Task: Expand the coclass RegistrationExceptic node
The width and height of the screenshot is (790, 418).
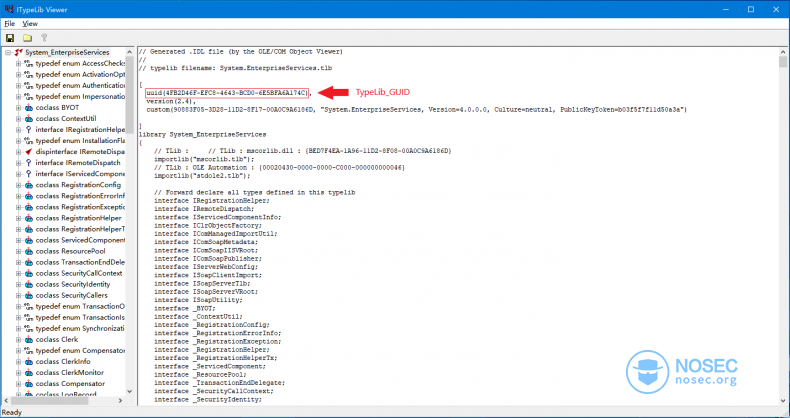Action: click(x=18, y=207)
